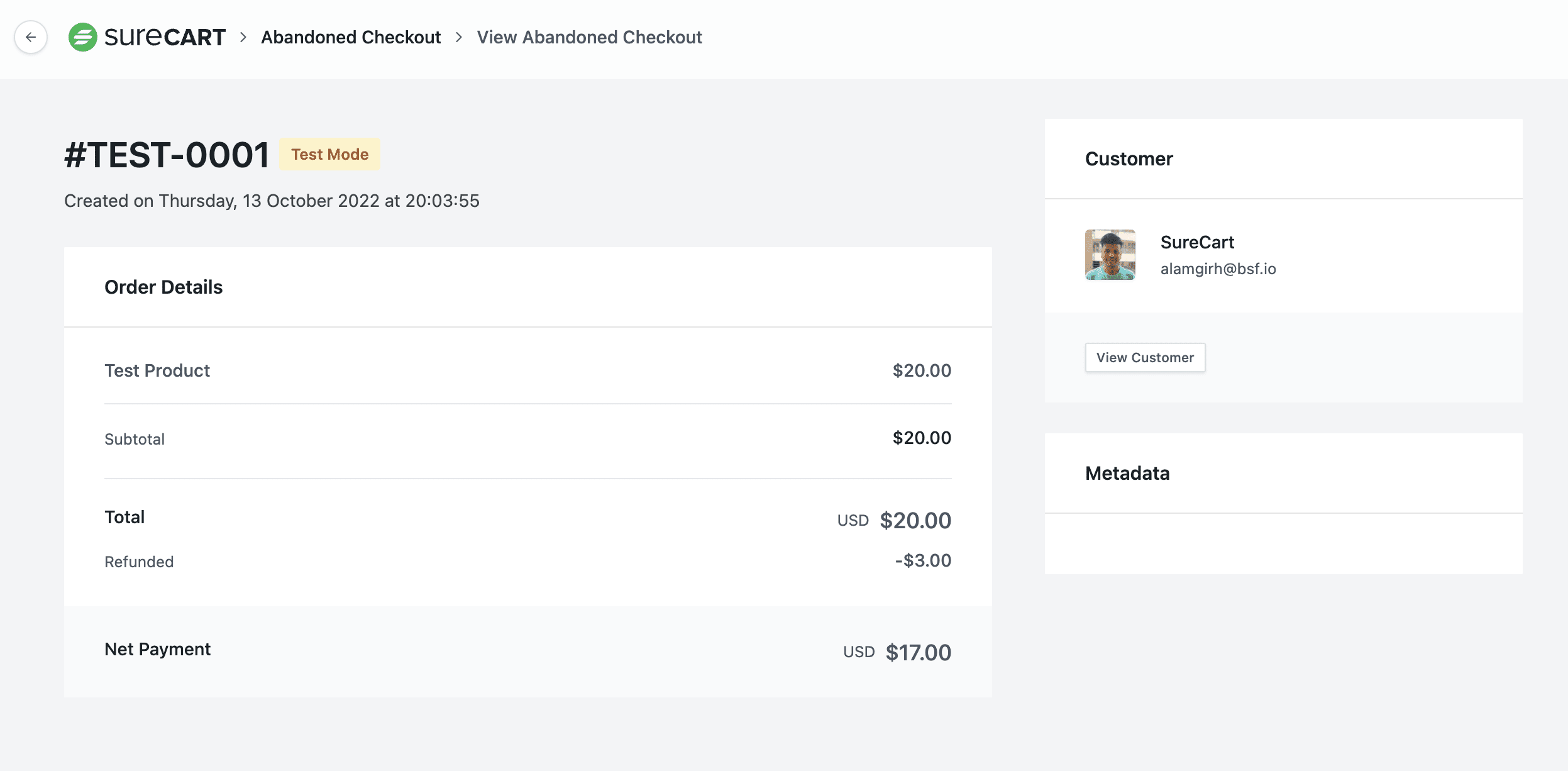Open the Abandoned Checkout breadcrumb
Screen dimensions: 1568x771
[351, 37]
